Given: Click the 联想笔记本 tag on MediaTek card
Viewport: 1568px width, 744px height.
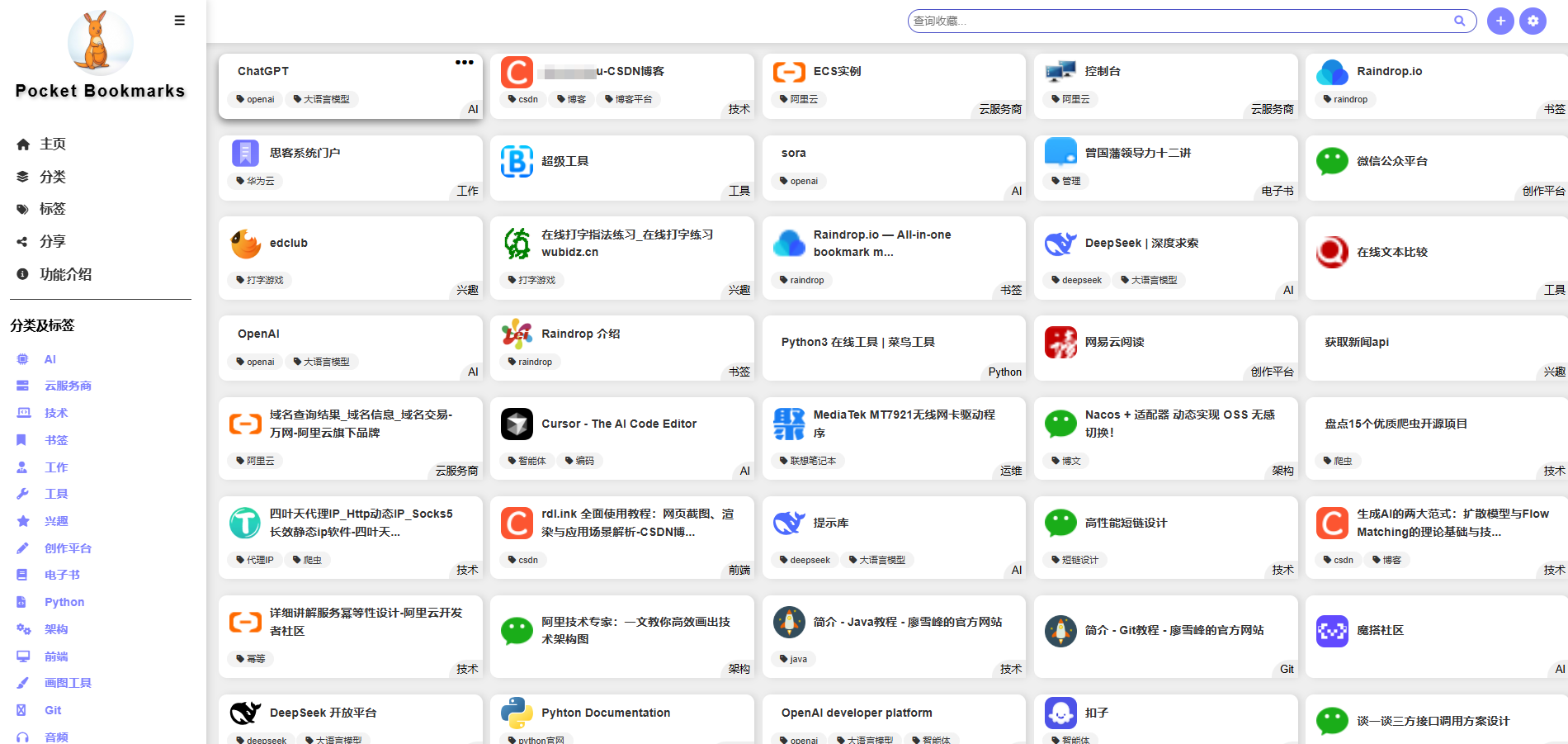Looking at the screenshot, I should [807, 461].
